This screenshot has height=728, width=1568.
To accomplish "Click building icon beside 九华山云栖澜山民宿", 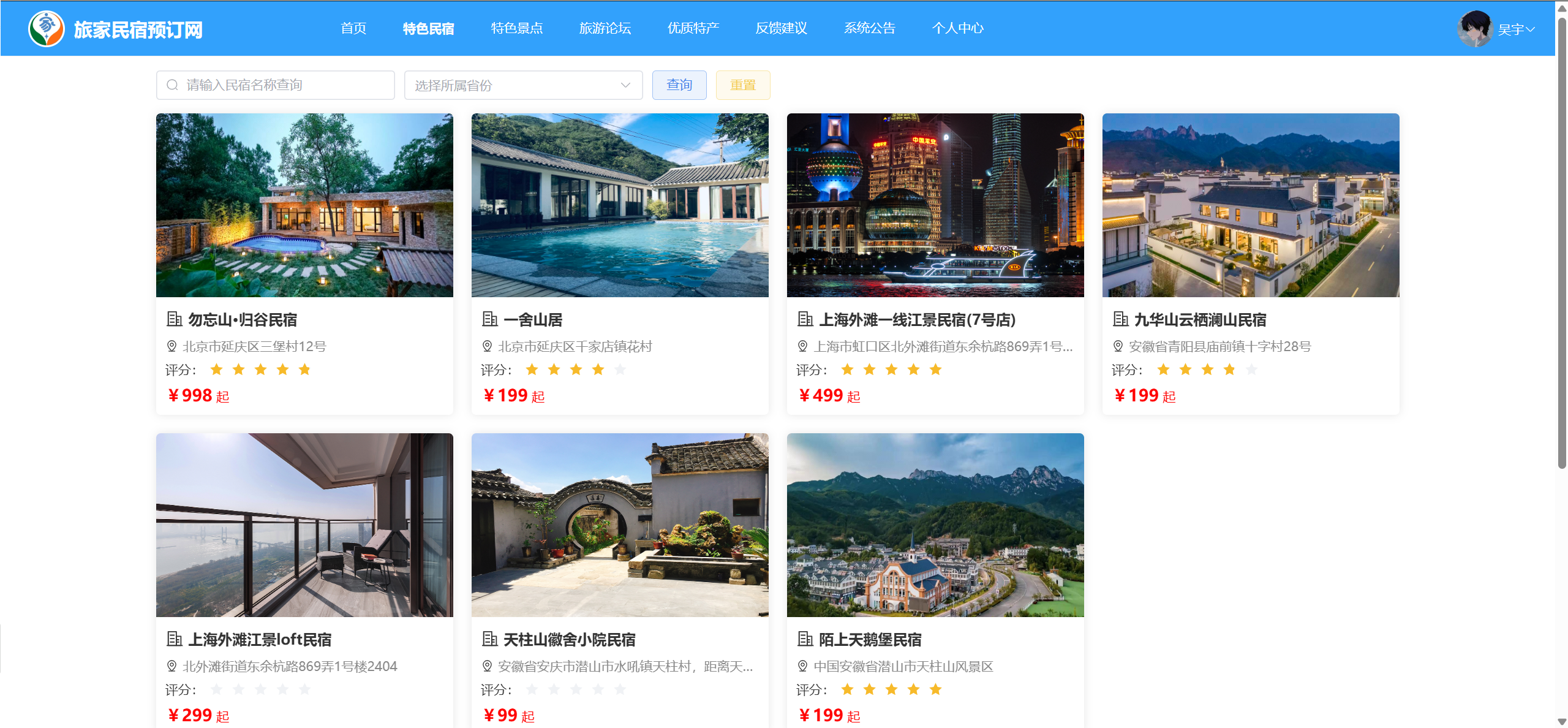I will pos(1121,319).
